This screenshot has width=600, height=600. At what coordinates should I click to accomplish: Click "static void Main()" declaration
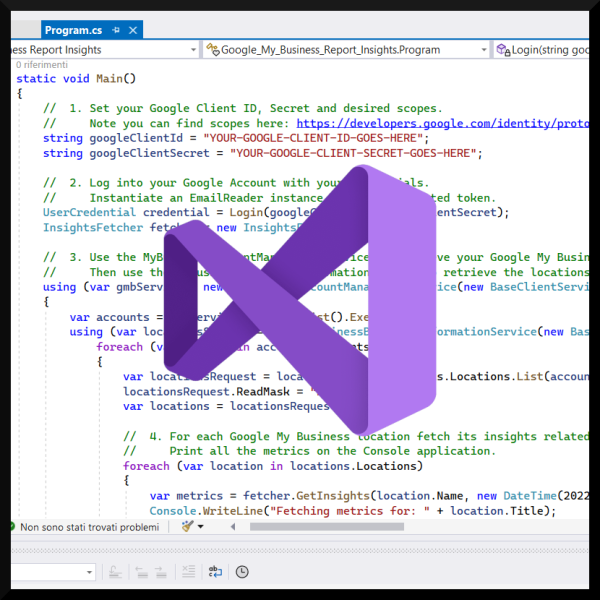76,78
